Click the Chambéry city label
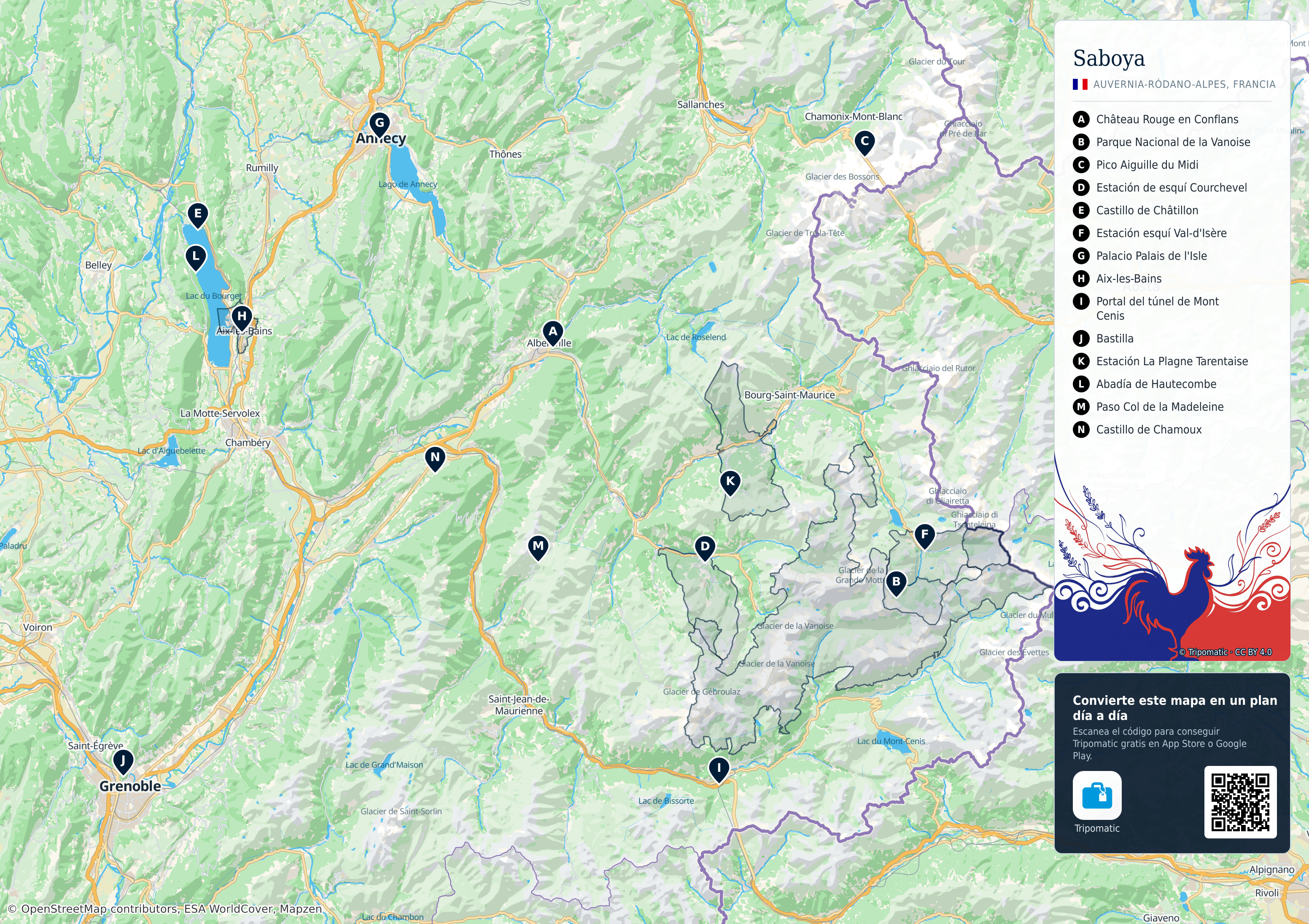 248,443
